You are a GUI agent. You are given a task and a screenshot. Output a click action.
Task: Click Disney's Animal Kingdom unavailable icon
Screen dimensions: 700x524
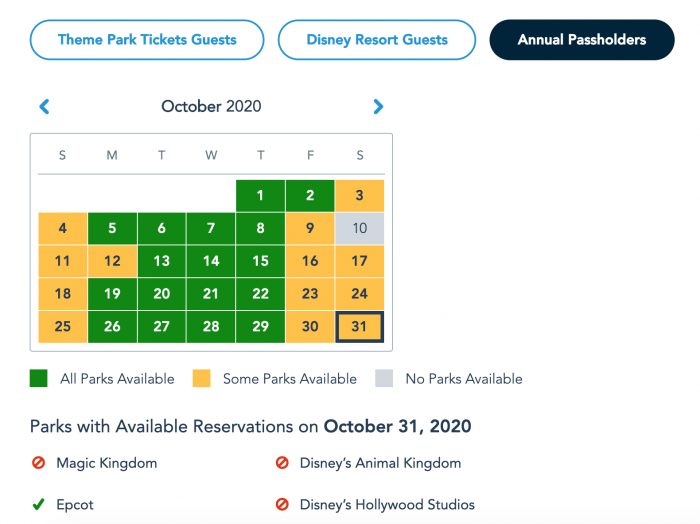282,463
